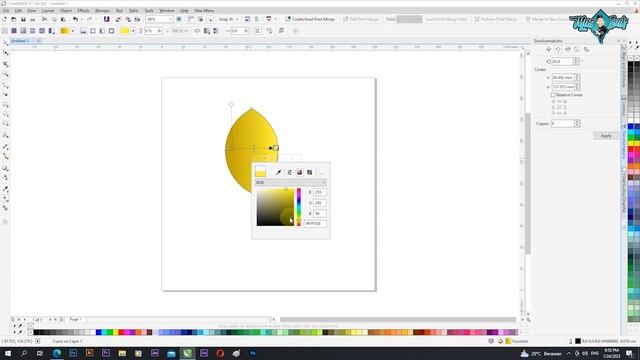Select the Skew icon in Transformations docker
Viewport: 640px width, 360px height.
click(x=586, y=49)
